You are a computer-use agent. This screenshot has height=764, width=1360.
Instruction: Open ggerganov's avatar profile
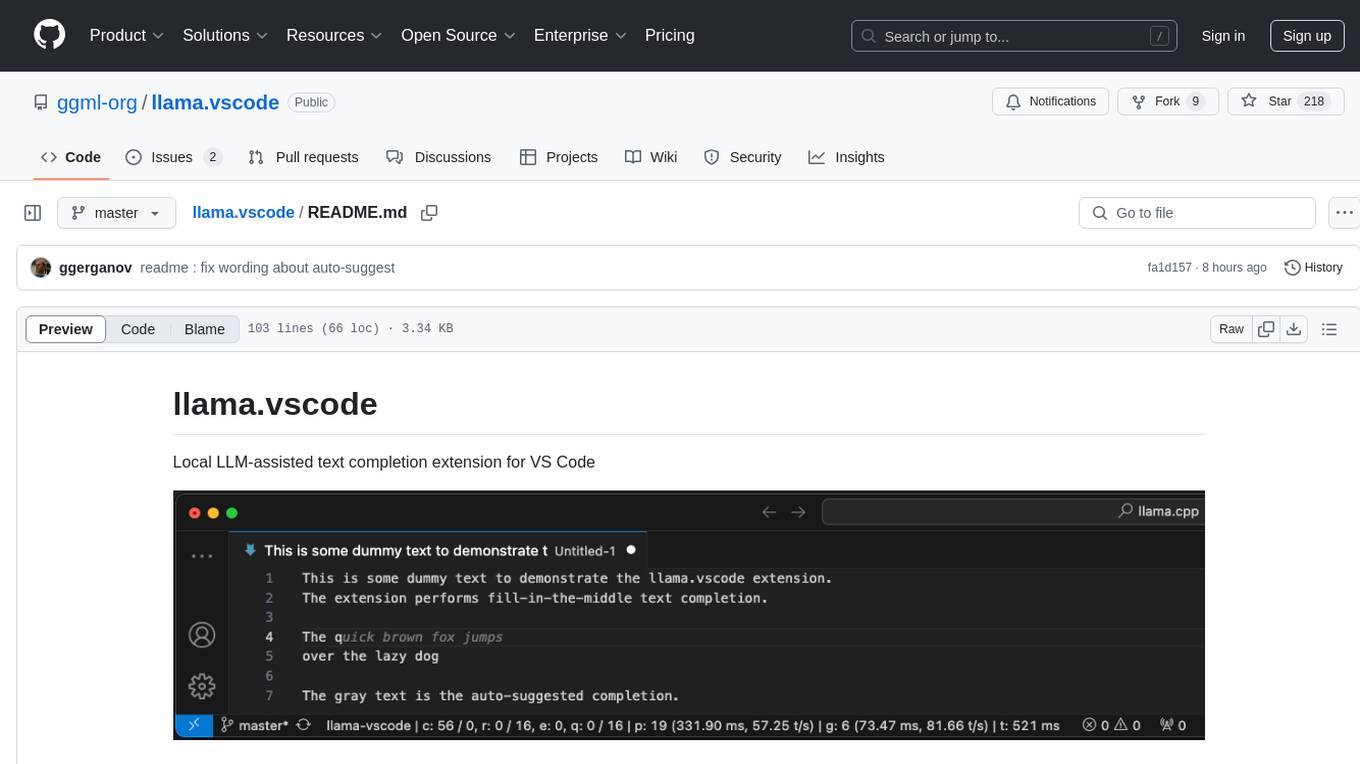(41, 267)
